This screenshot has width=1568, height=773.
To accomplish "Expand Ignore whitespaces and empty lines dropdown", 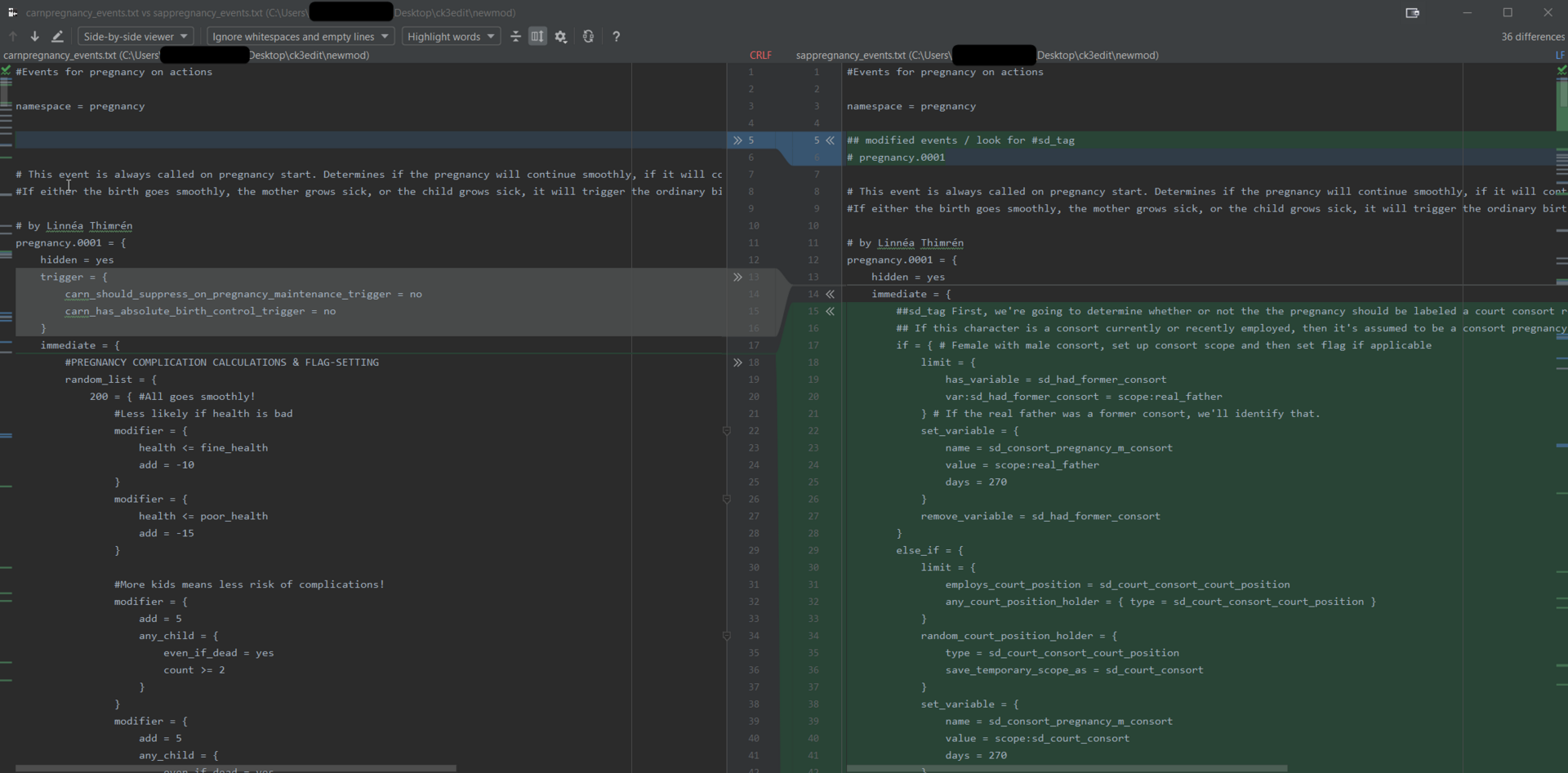I will 301,36.
